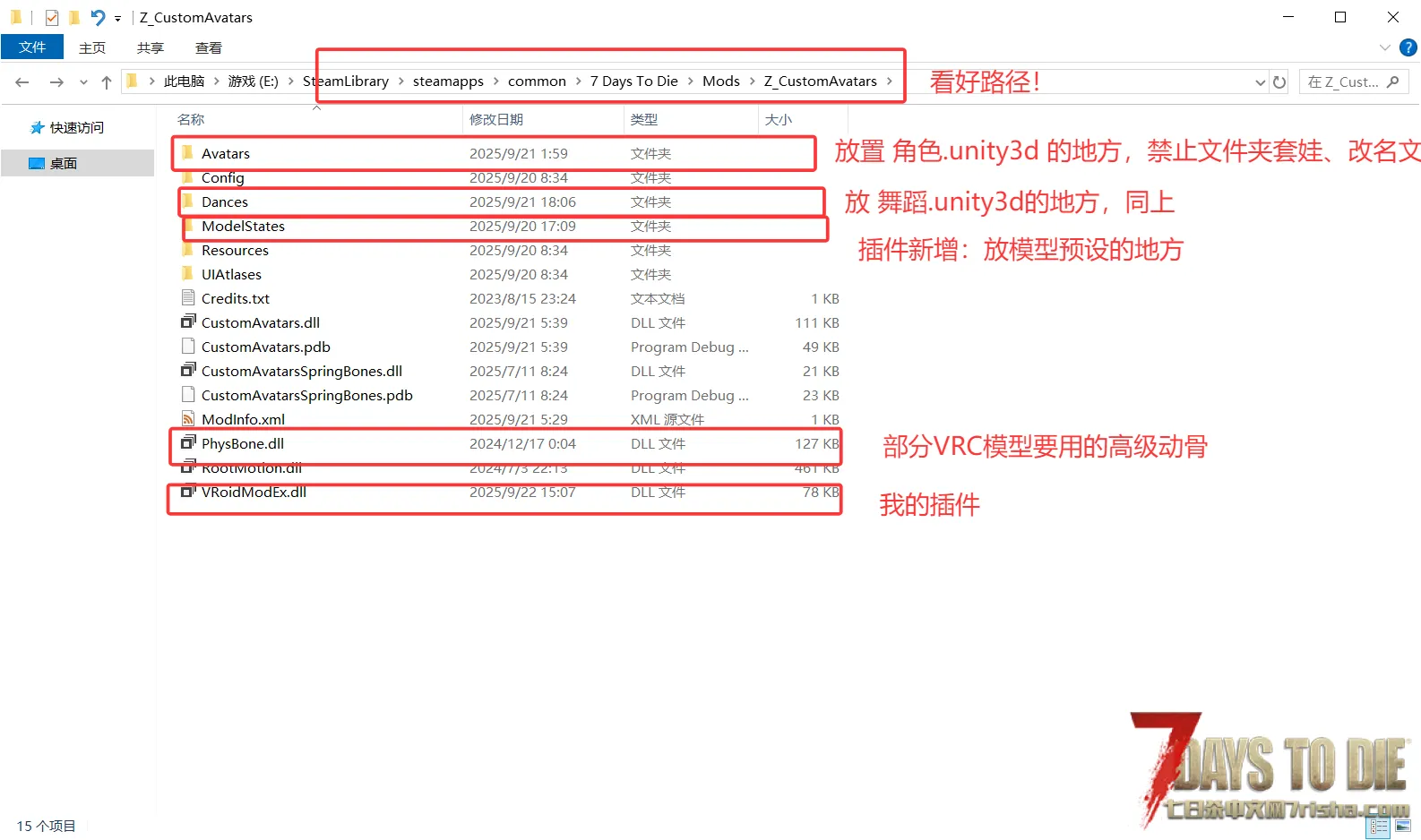Select 桌面 in the navigation pane

click(64, 163)
